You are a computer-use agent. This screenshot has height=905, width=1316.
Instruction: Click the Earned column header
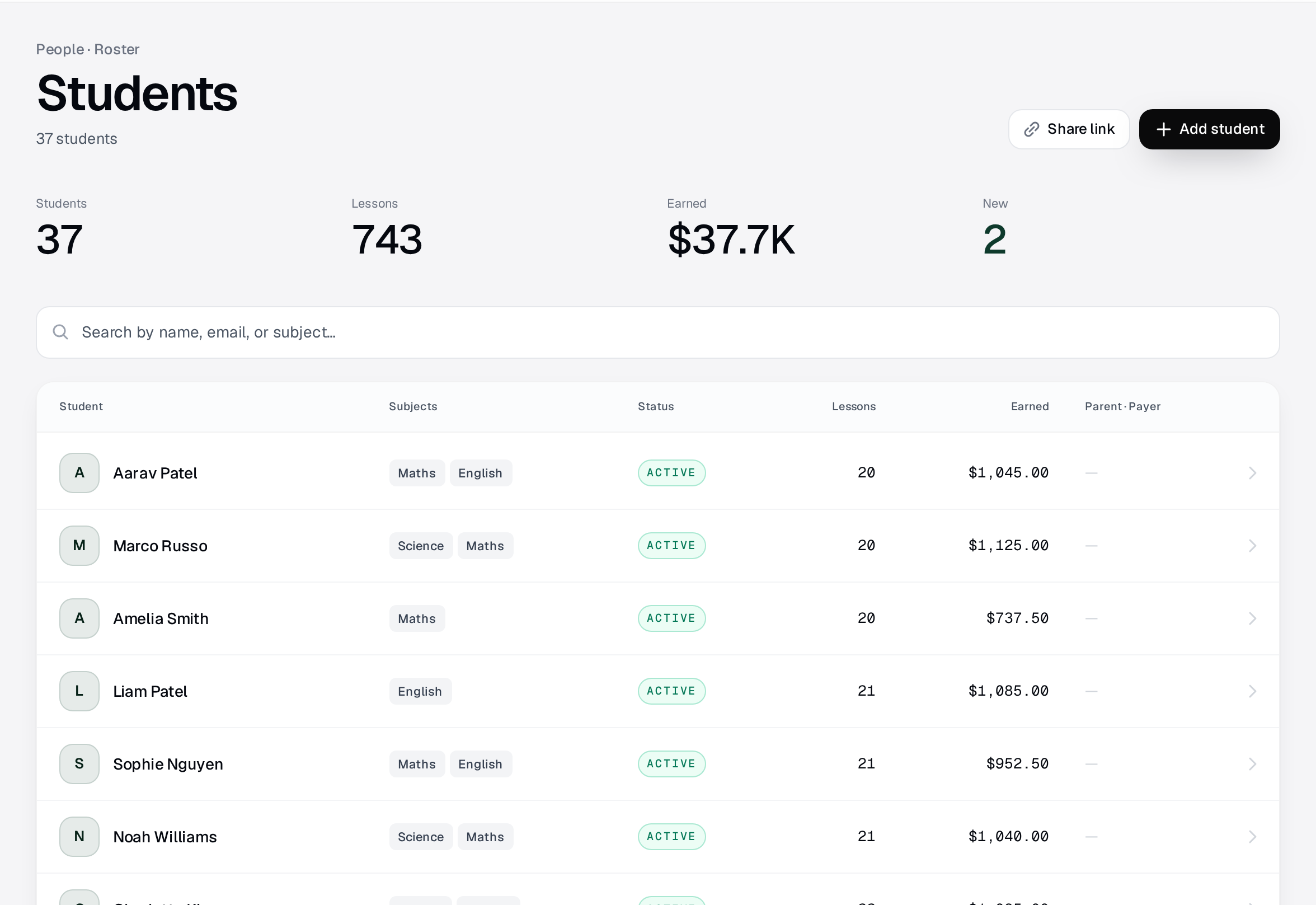(1030, 406)
